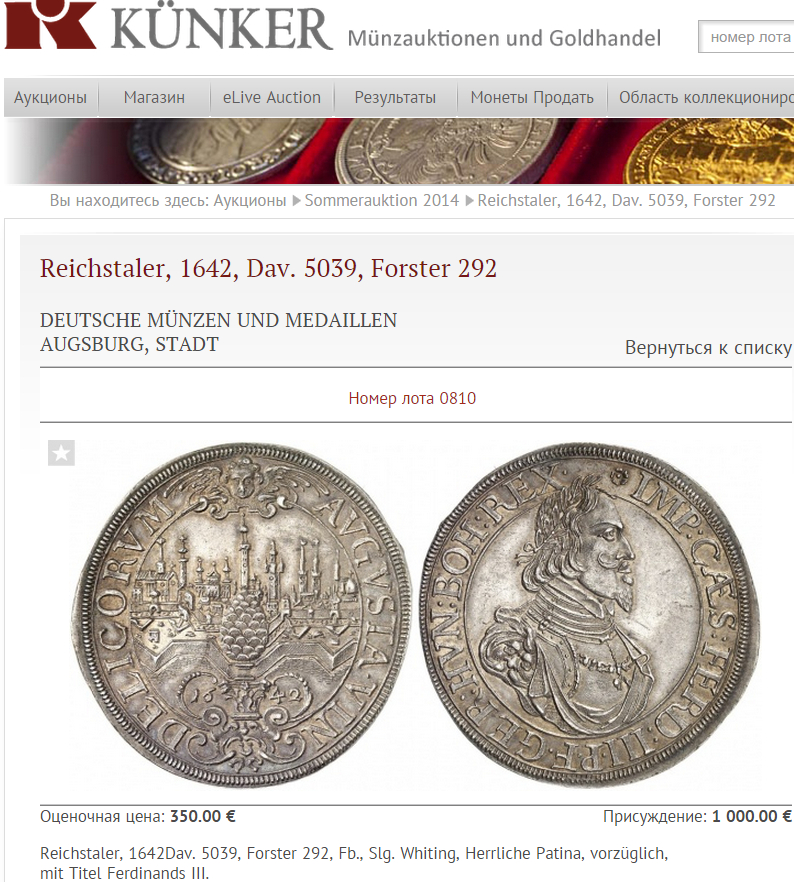794x882 pixels.
Task: Click Вернуться к списку link
Action: pos(708,348)
